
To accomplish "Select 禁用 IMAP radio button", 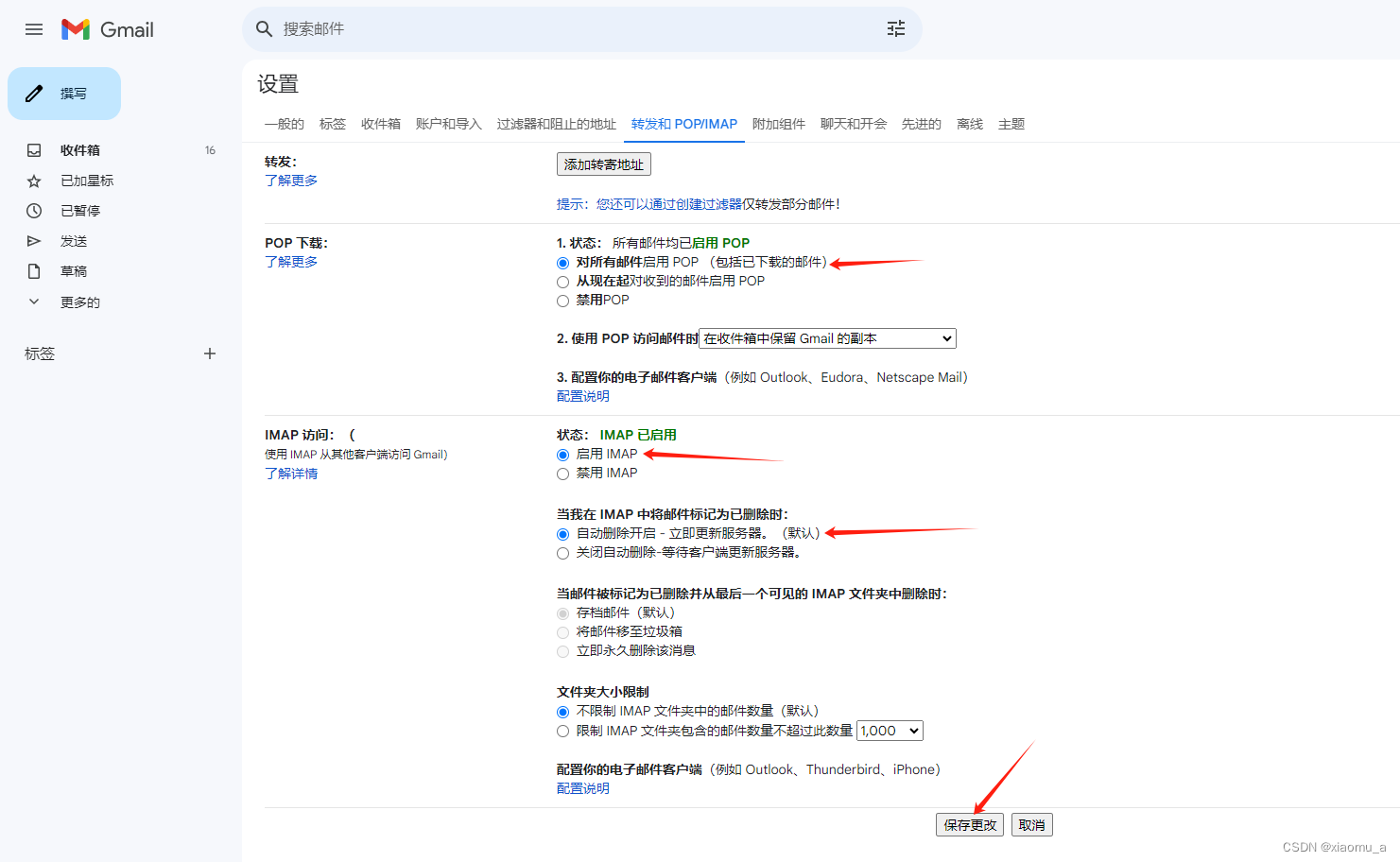I will pos(563,474).
